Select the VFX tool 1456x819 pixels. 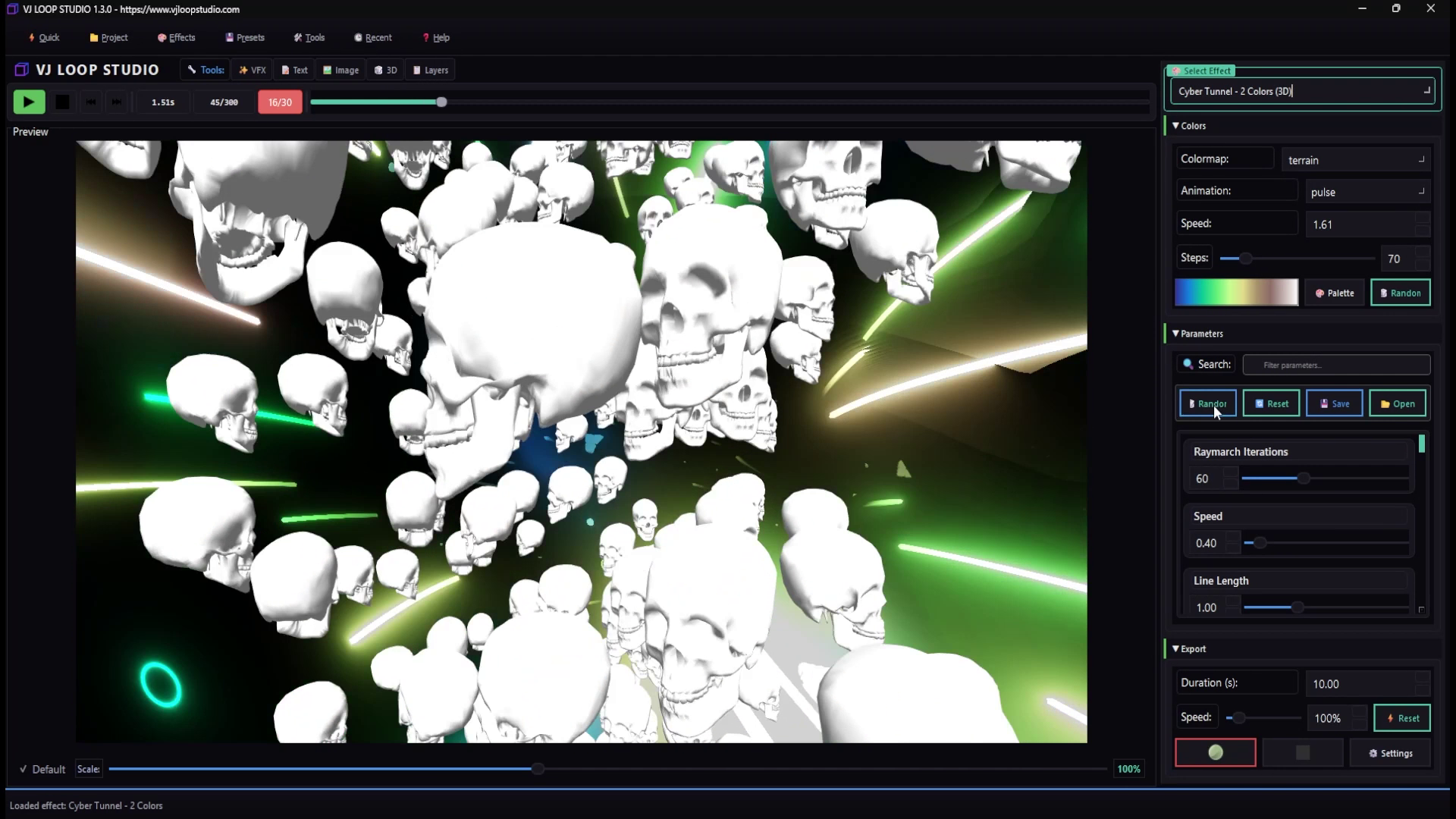pos(252,69)
